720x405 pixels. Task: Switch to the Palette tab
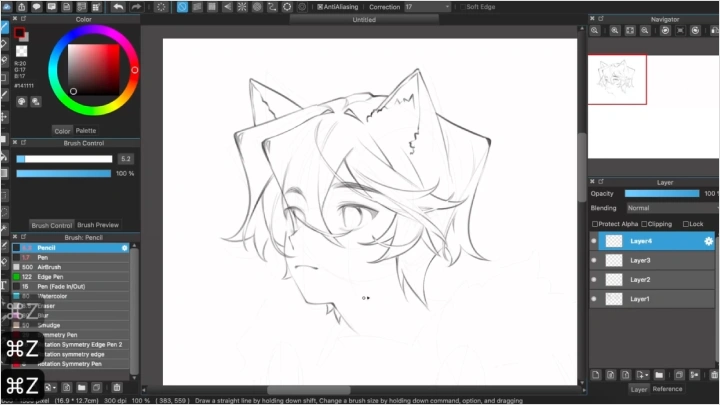coord(86,130)
